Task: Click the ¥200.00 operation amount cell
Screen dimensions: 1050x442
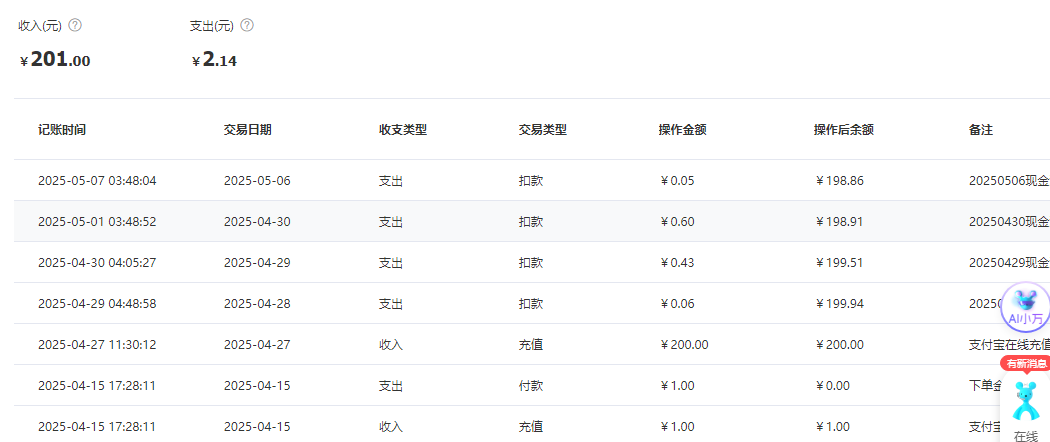Action: (685, 345)
